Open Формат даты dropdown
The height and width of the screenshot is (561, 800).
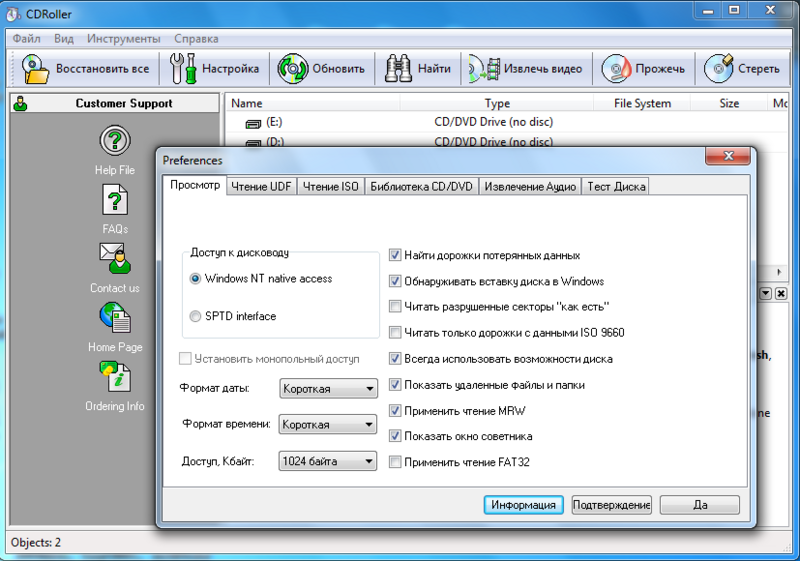328,389
